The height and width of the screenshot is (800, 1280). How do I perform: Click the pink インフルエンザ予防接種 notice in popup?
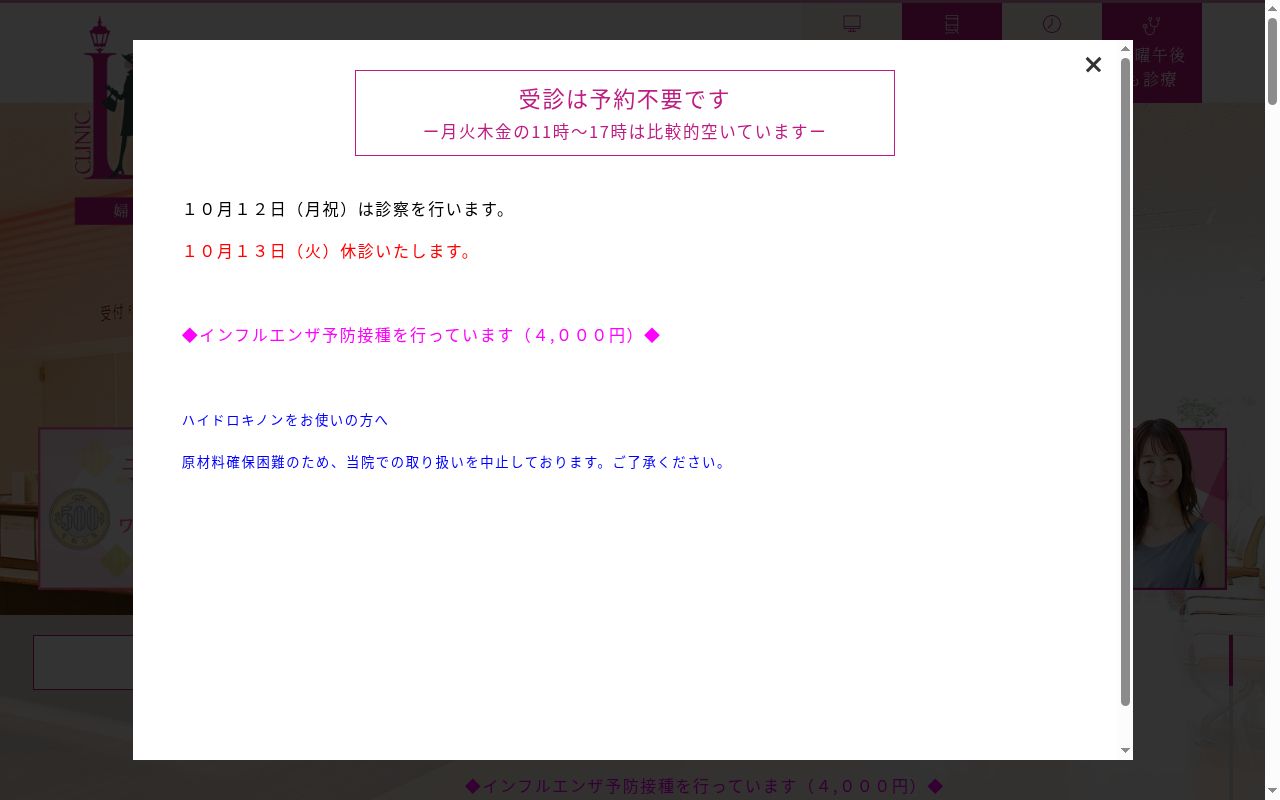coord(421,335)
